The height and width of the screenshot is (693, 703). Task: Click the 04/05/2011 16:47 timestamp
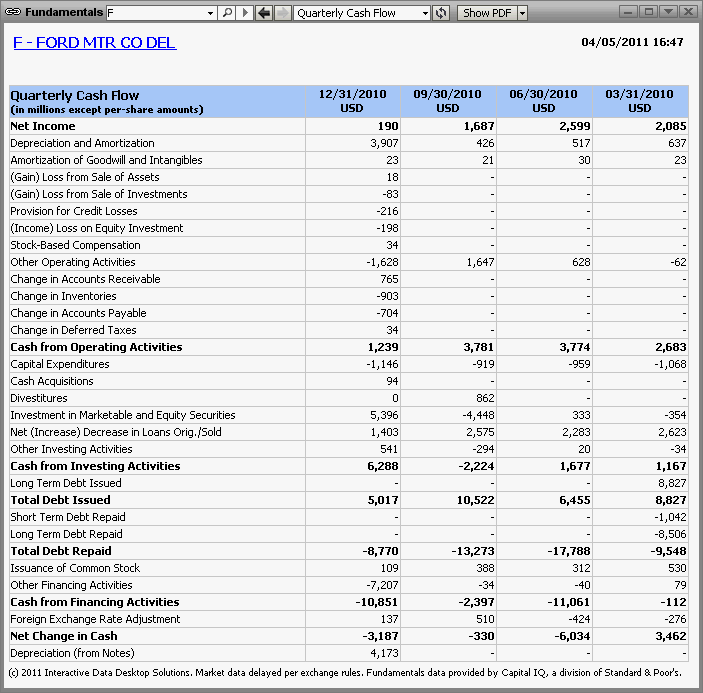click(632, 42)
